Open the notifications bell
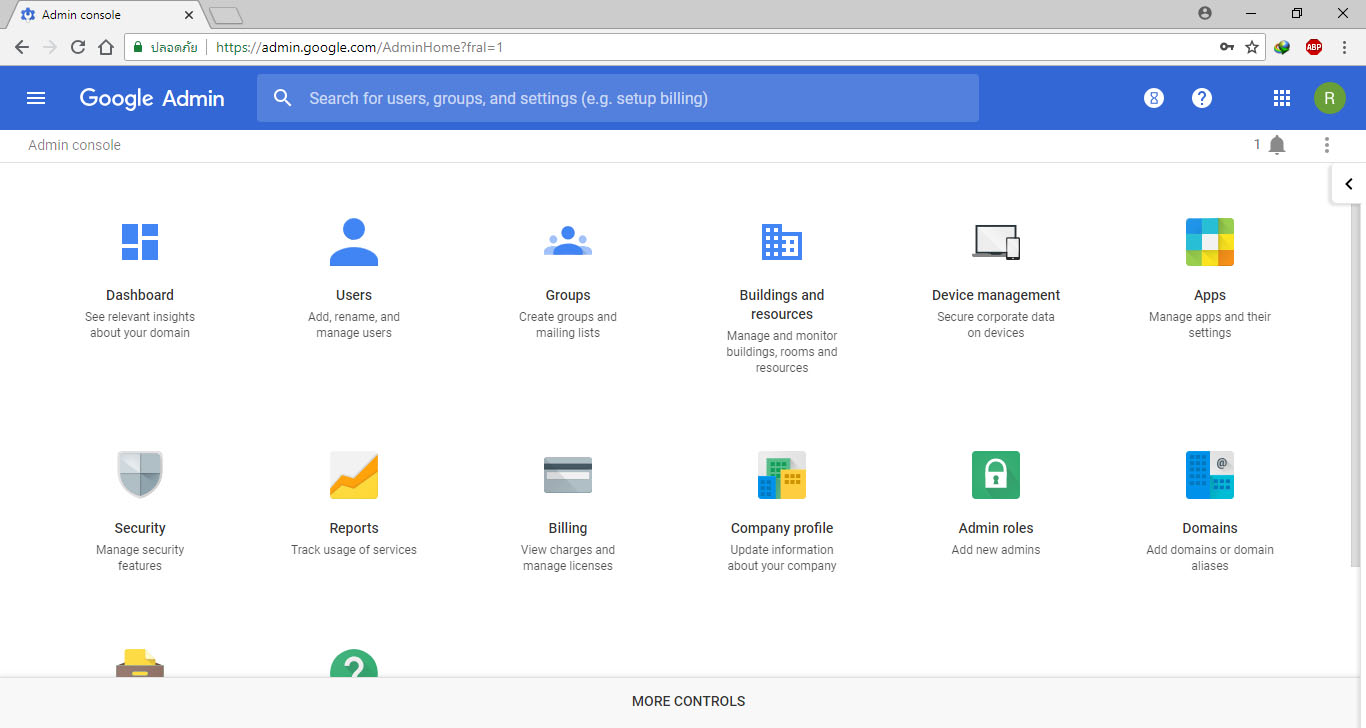The width and height of the screenshot is (1366, 728). click(x=1277, y=145)
